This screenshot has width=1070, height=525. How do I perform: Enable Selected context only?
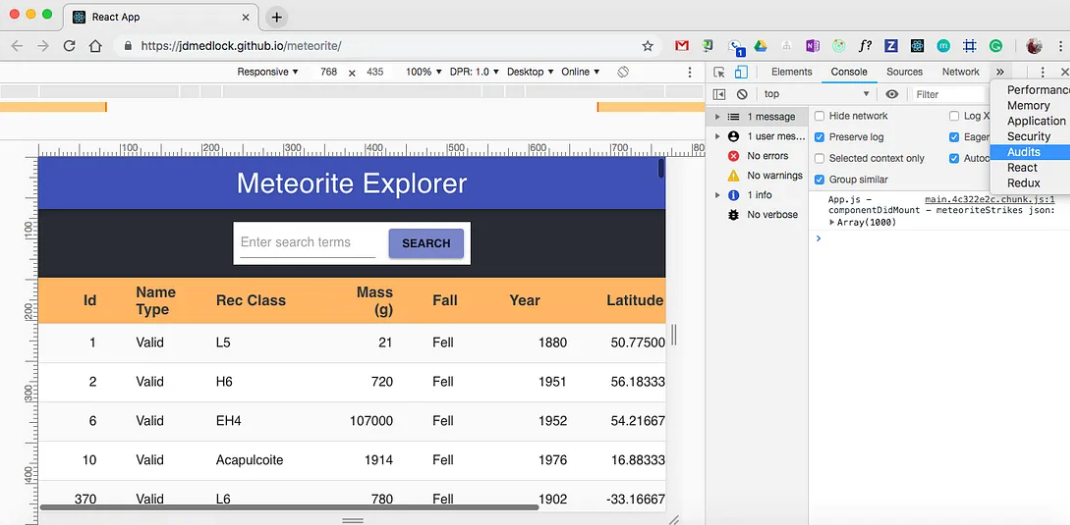click(x=820, y=158)
